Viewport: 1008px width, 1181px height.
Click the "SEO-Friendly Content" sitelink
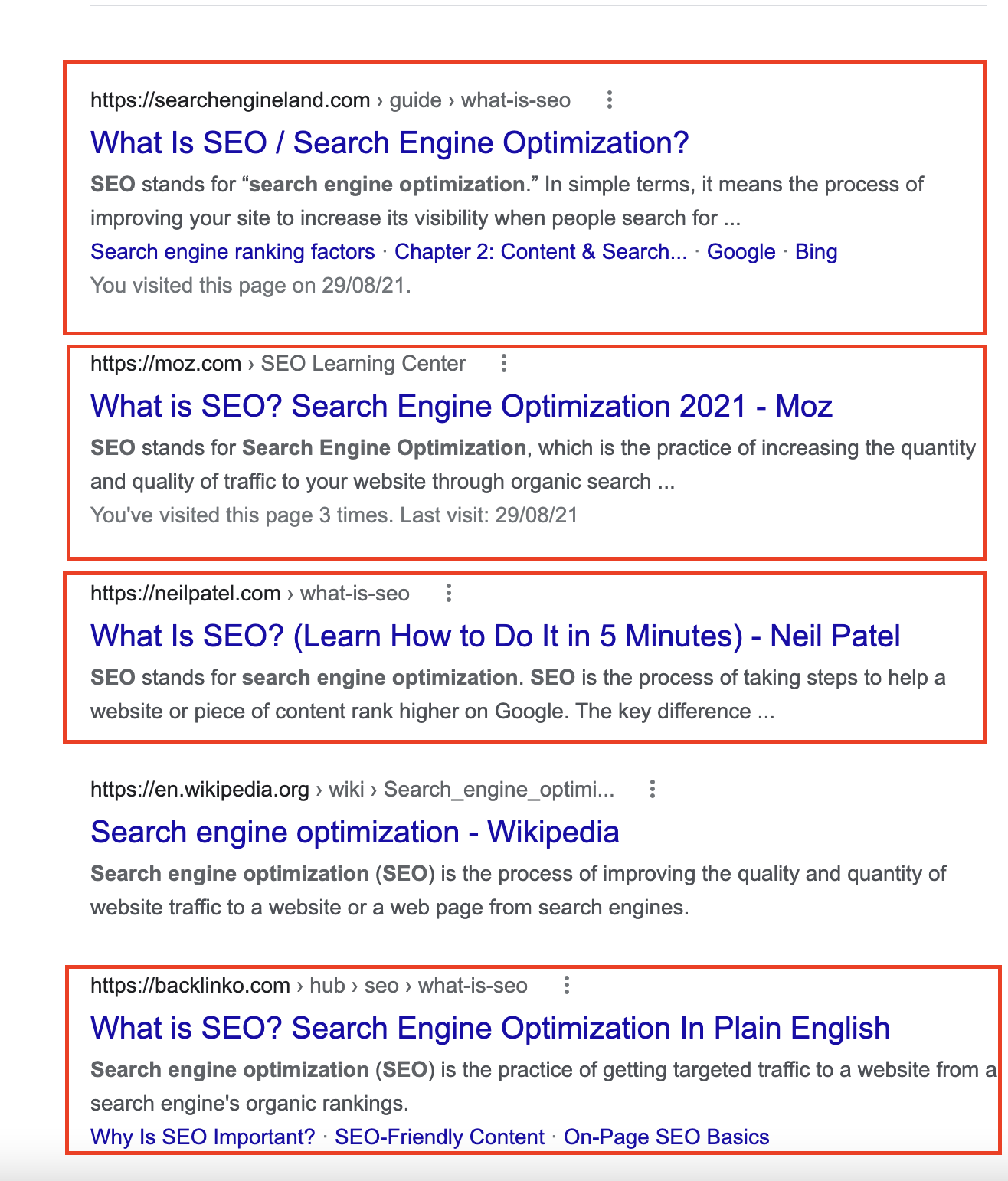click(439, 1137)
